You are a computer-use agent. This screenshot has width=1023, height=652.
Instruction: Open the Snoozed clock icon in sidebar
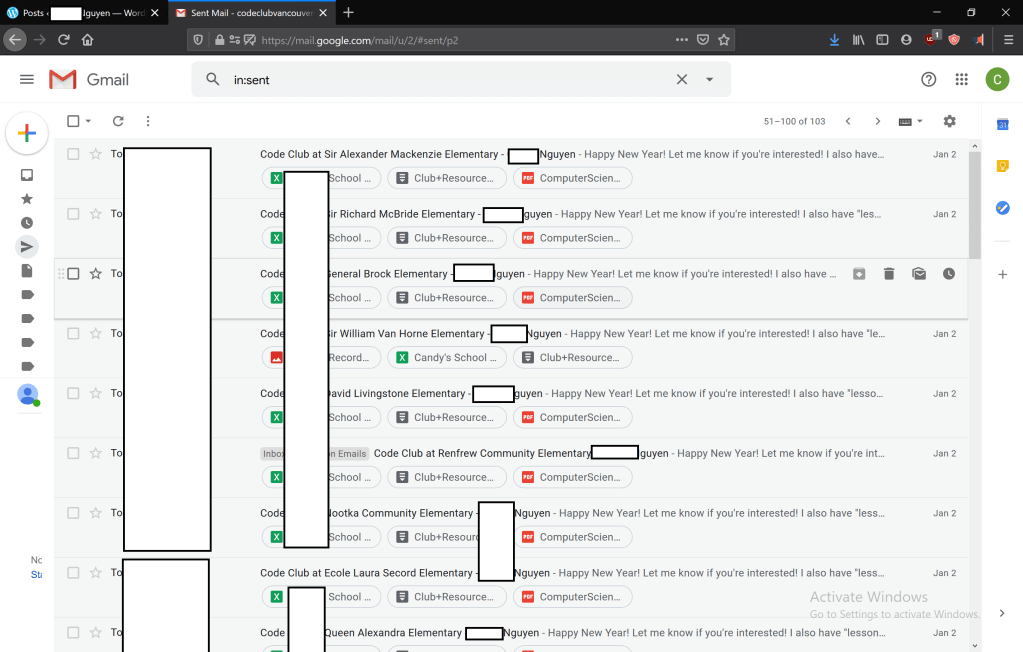27,222
